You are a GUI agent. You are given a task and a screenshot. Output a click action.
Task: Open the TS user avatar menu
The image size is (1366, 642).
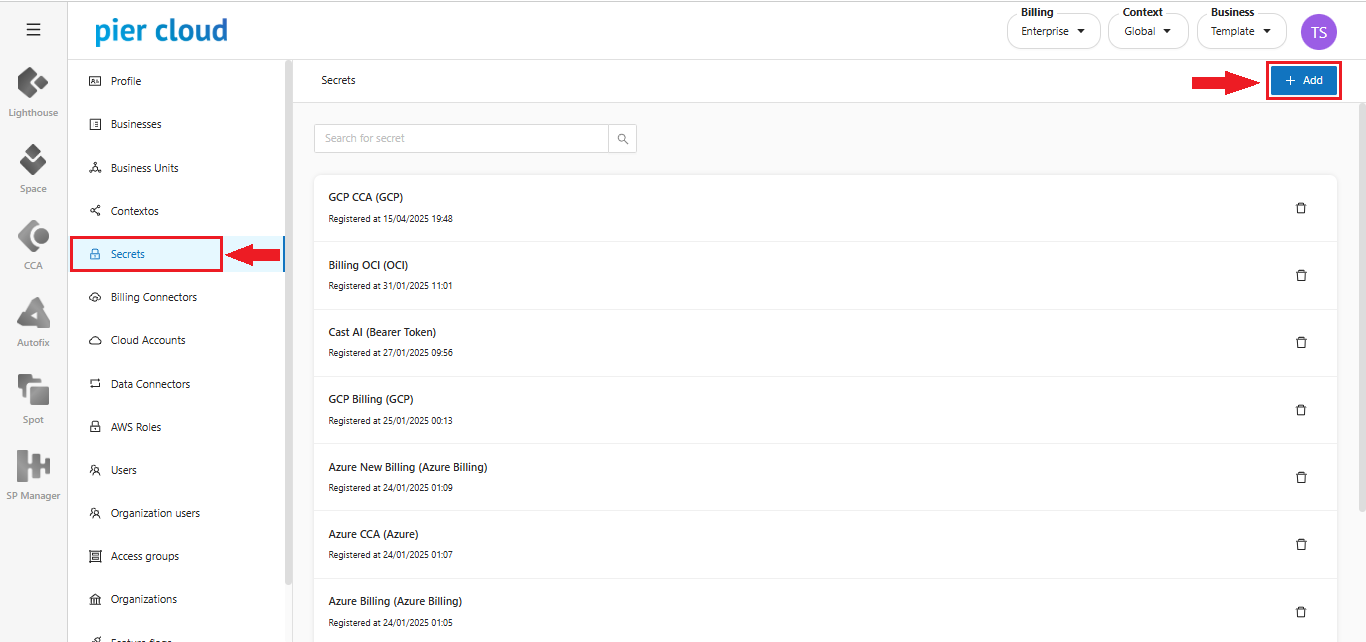click(1318, 32)
